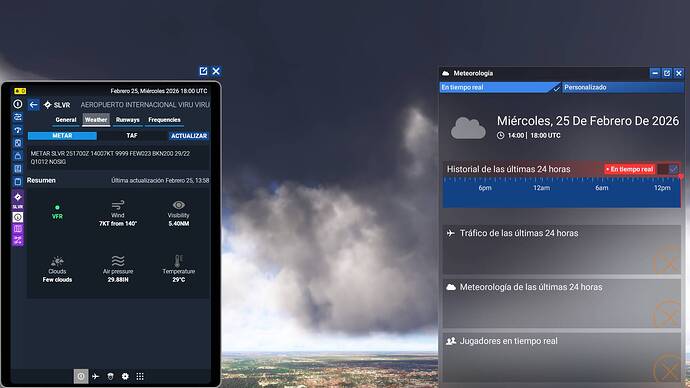Click the 12am mark on the history timeline
This screenshot has width=690, height=388.
pyautogui.click(x=541, y=188)
